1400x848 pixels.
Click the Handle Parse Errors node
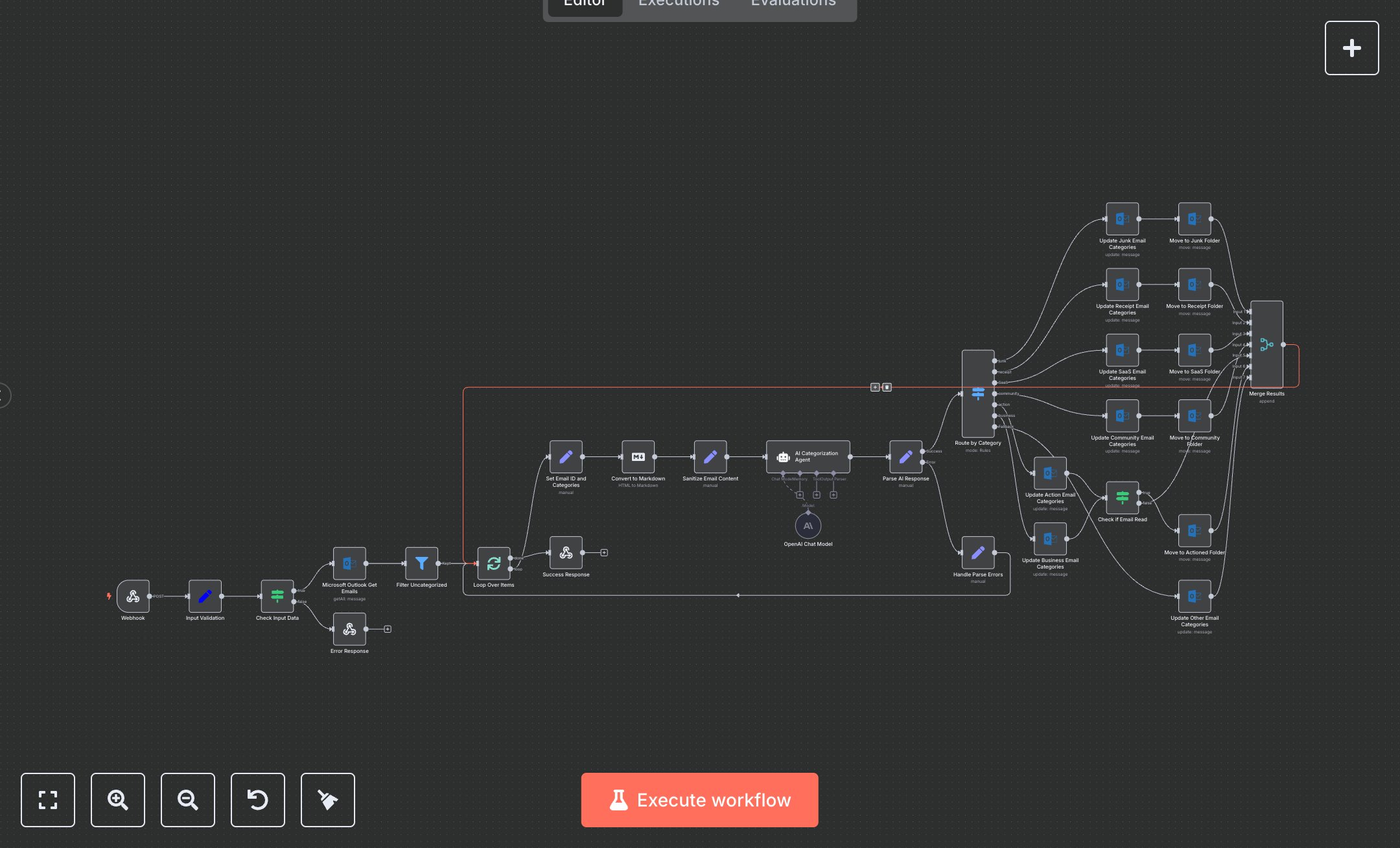[x=977, y=553]
